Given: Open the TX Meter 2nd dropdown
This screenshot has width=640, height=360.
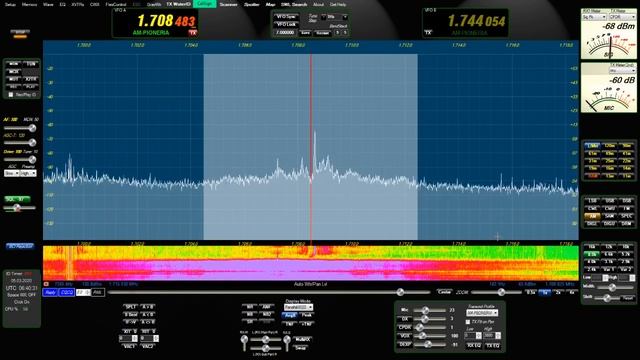Looking at the screenshot, I should tap(622, 71).
